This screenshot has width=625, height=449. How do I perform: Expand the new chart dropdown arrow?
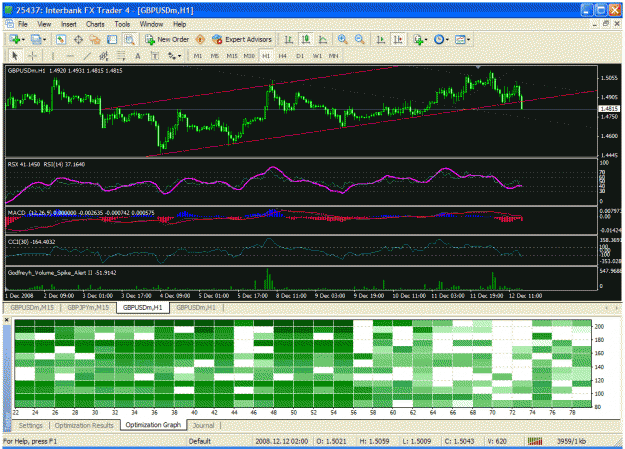pos(23,40)
